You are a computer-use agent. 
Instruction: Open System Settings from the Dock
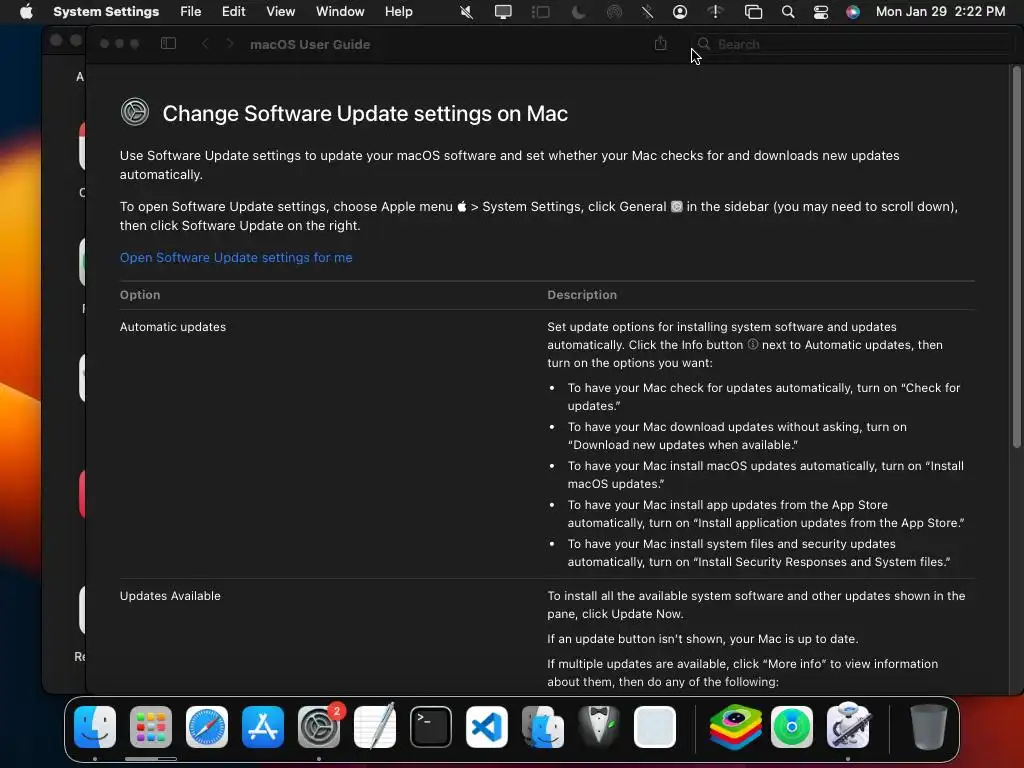319,727
